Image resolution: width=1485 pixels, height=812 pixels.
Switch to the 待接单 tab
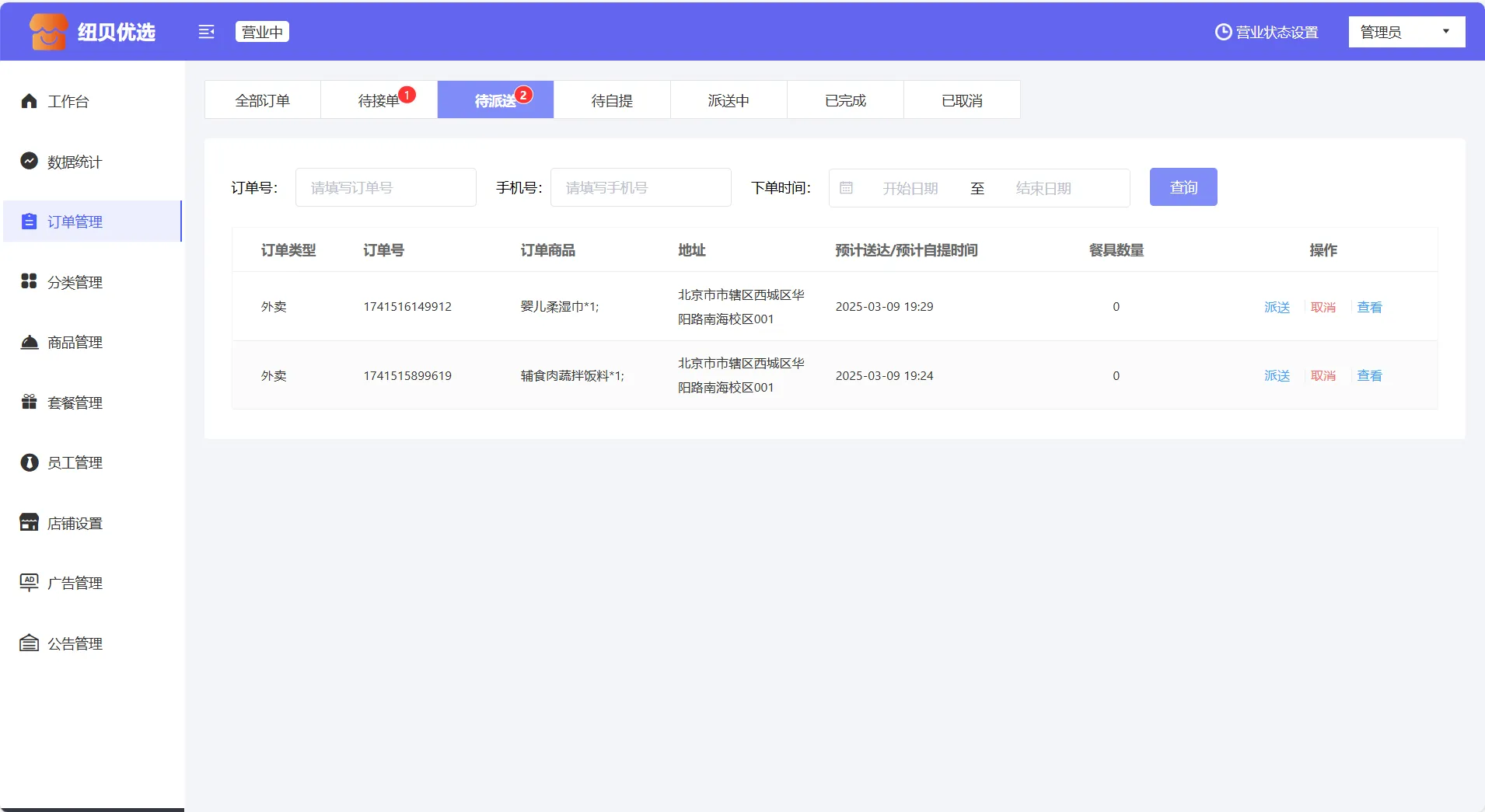pos(379,100)
